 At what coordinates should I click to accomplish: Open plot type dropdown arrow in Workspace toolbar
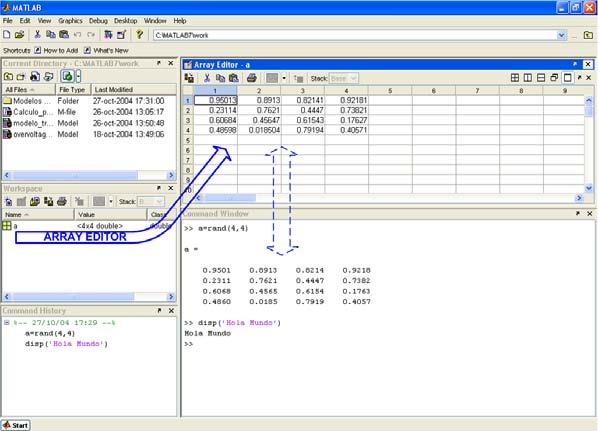(111, 201)
